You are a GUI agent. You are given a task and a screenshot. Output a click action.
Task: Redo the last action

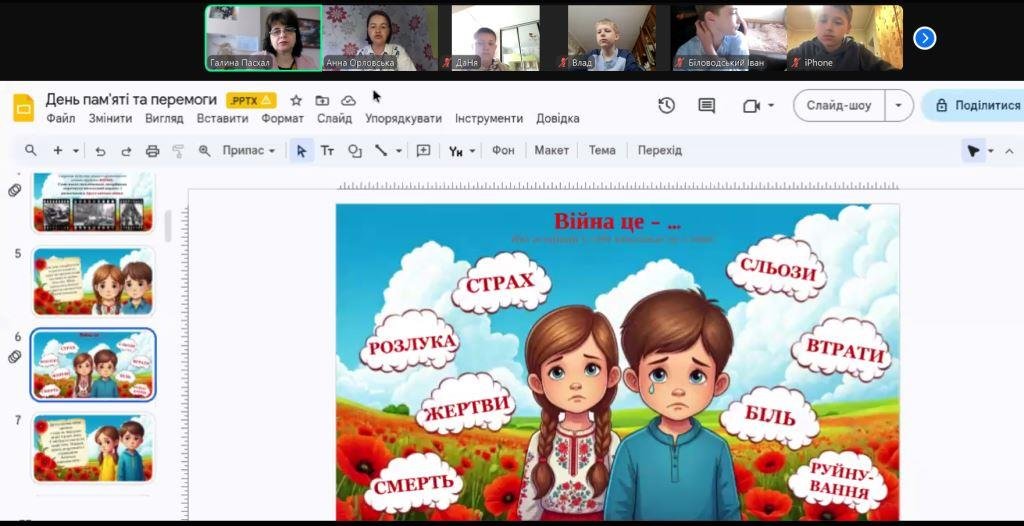pos(126,151)
